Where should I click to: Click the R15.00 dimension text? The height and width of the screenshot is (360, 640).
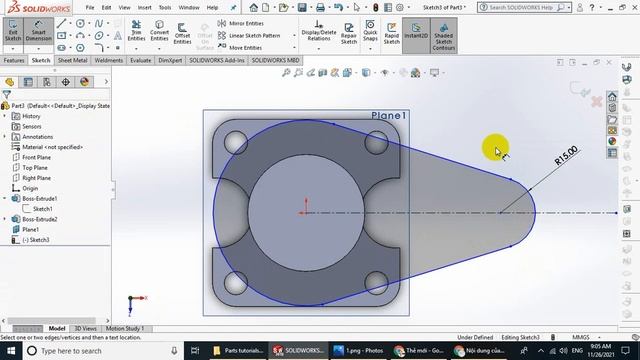pos(566,155)
